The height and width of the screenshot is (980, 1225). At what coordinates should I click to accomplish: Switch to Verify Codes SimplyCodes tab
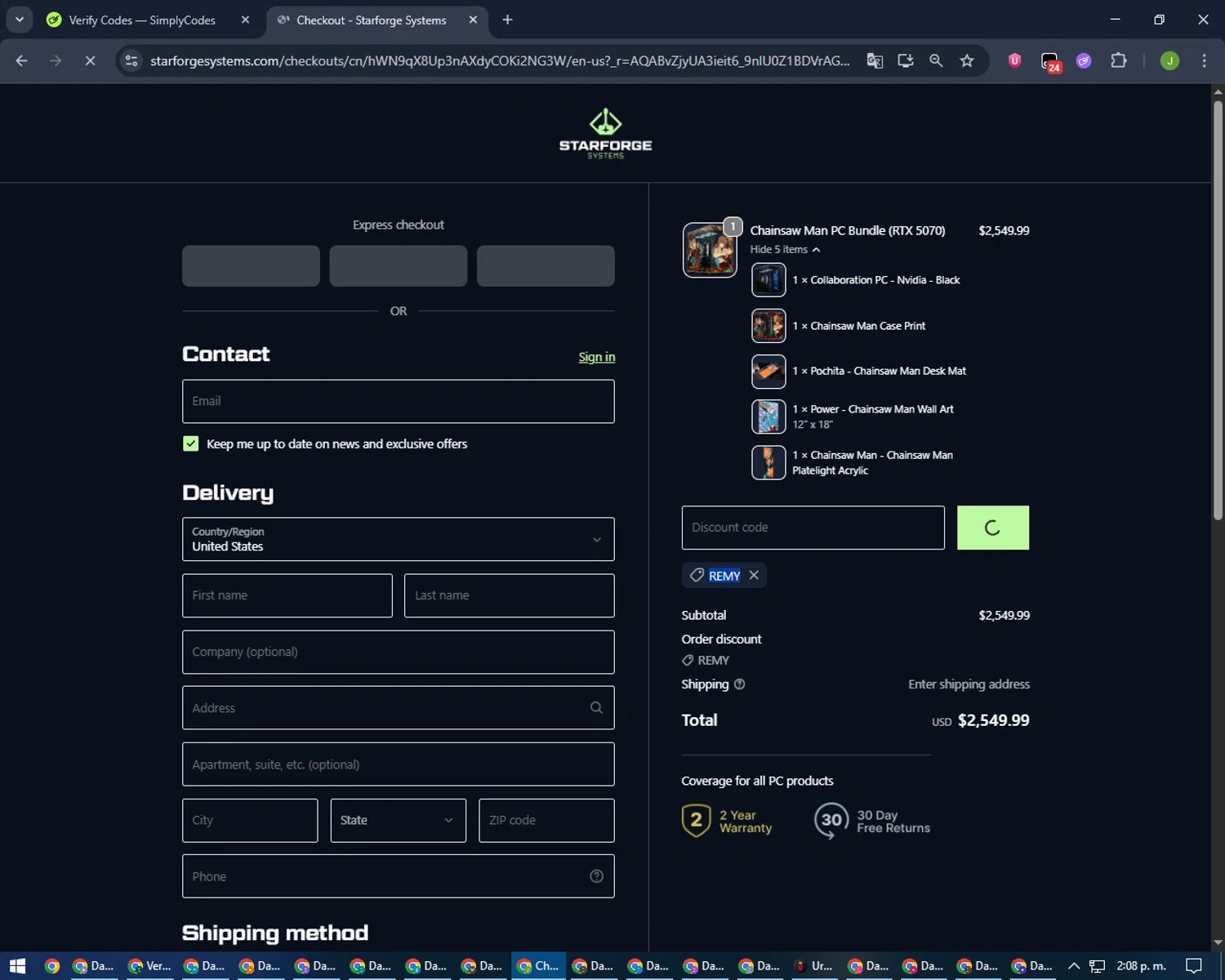140,20
